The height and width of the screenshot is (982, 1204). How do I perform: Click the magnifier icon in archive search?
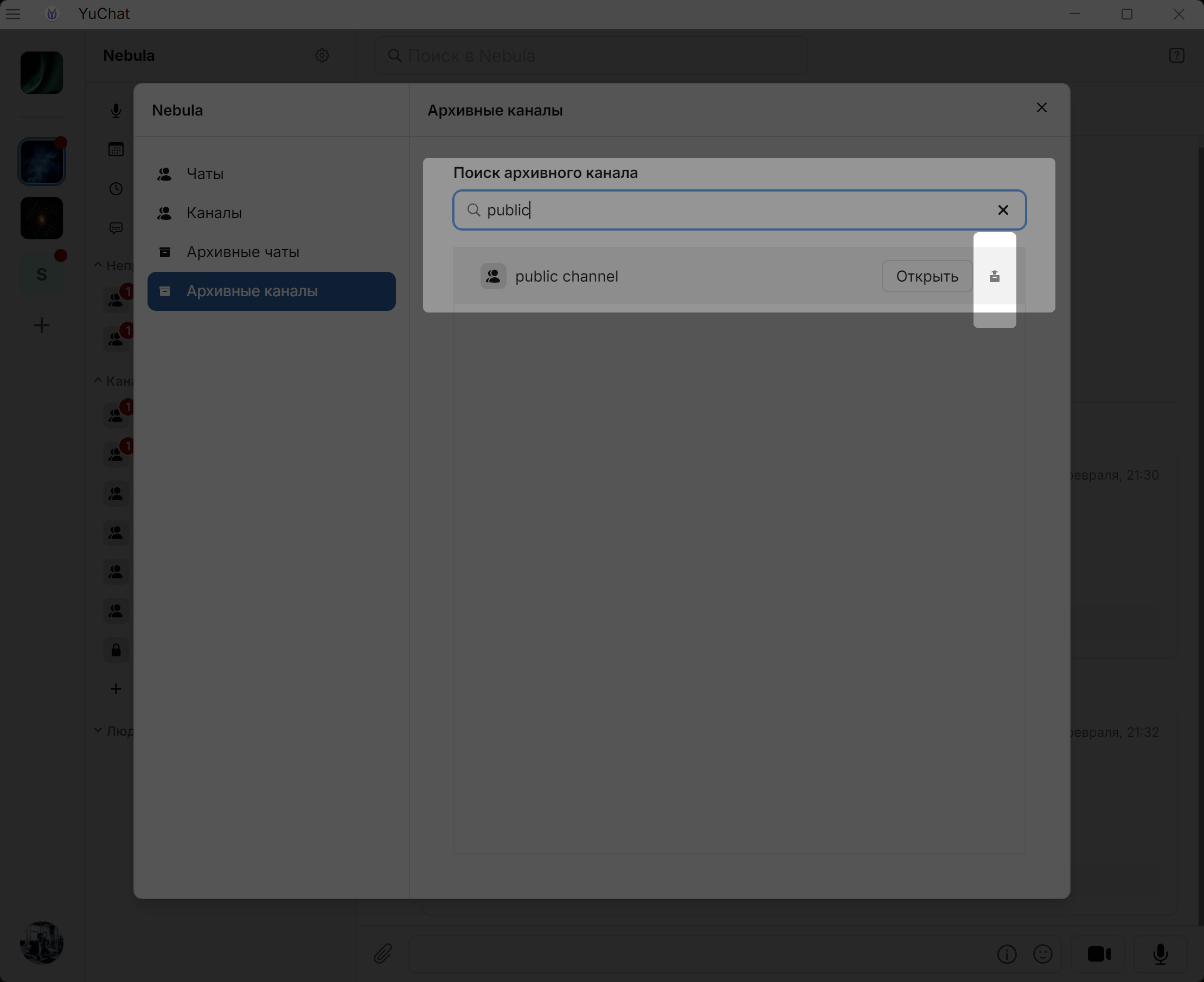(x=473, y=211)
